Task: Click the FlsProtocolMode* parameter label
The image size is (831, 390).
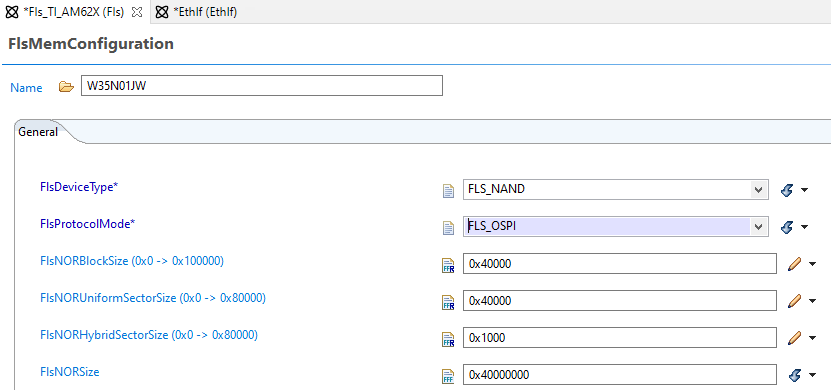Action: click(88, 224)
